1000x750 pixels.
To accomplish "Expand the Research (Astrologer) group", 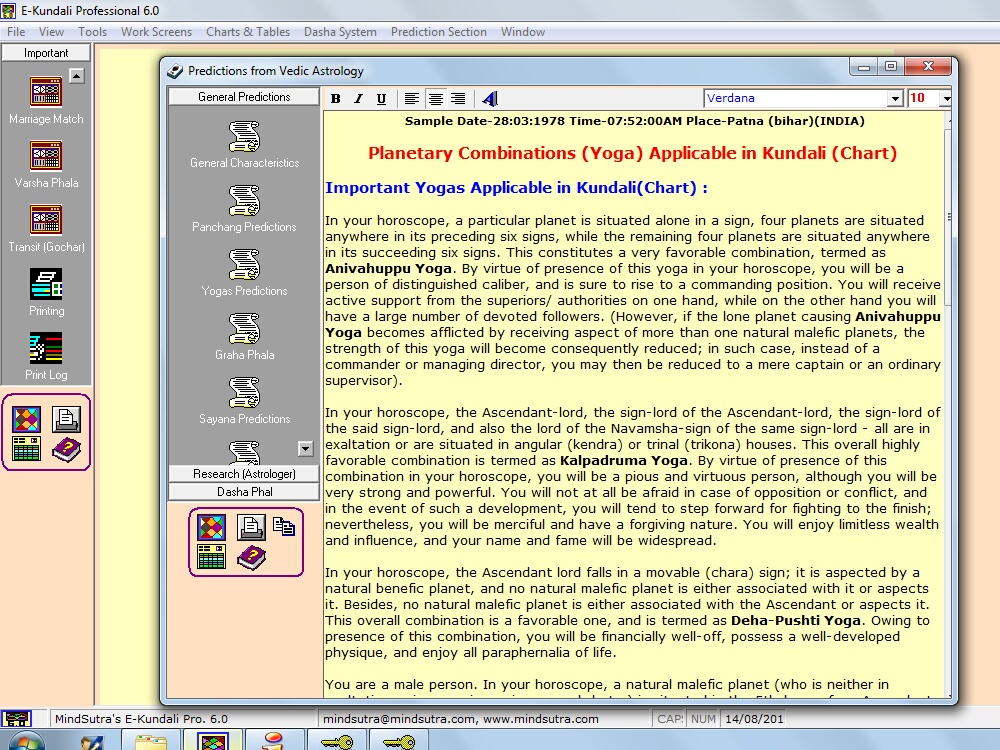I will coord(244,474).
